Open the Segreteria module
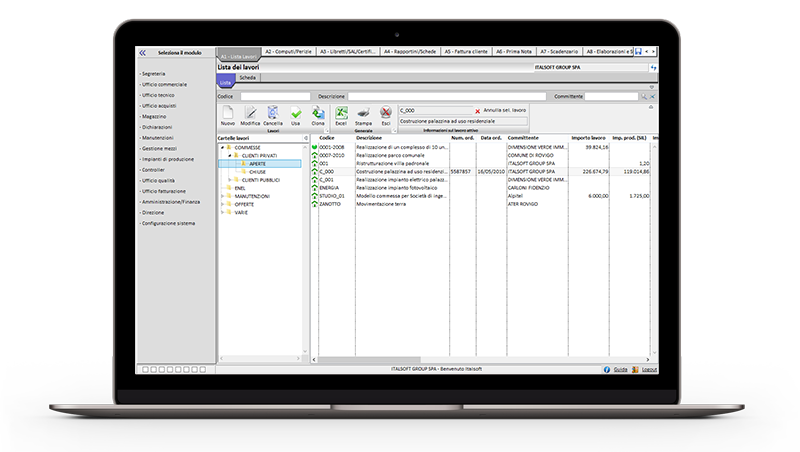This screenshot has width=800, height=452. (154, 74)
